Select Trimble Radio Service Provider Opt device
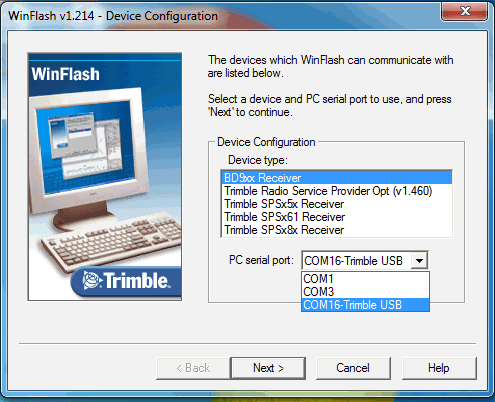 pyautogui.click(x=337, y=191)
